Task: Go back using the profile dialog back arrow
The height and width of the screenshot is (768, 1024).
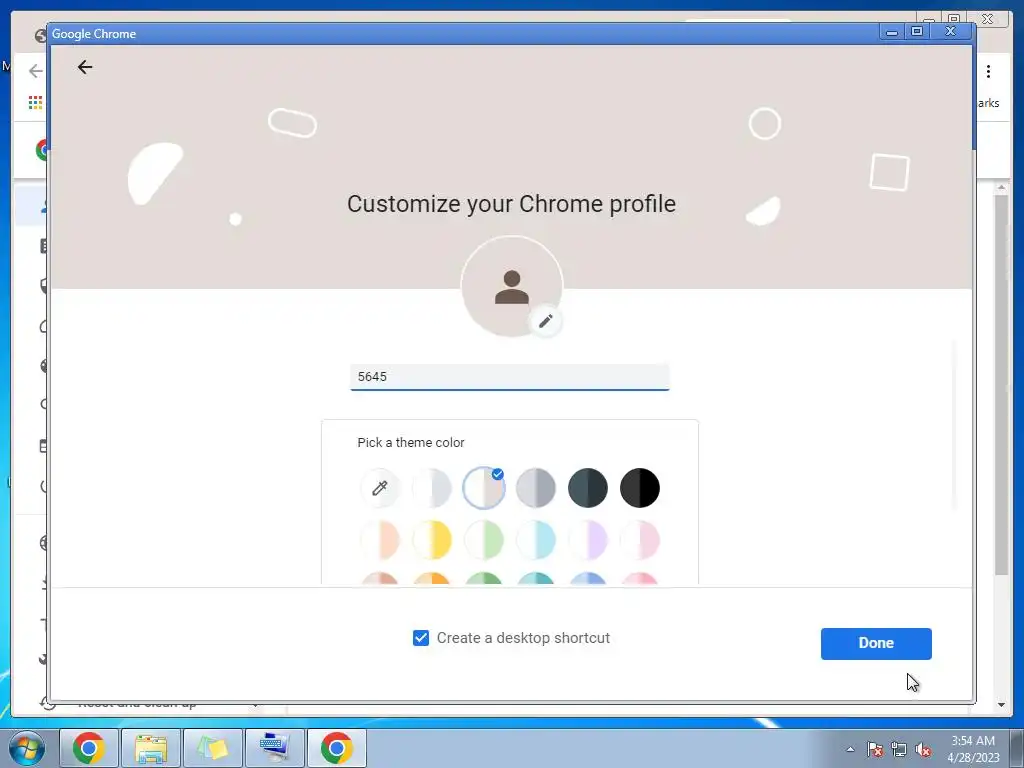Action: pyautogui.click(x=85, y=67)
